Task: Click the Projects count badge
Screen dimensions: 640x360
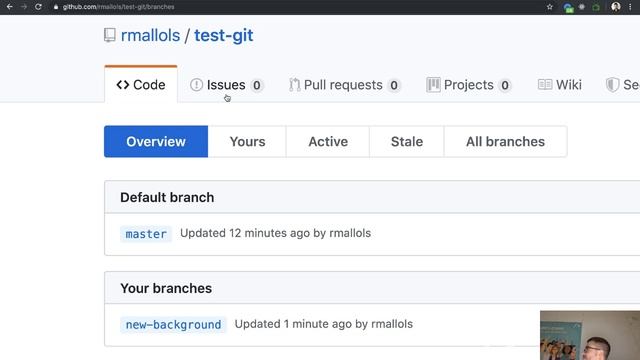Action: tap(505, 85)
